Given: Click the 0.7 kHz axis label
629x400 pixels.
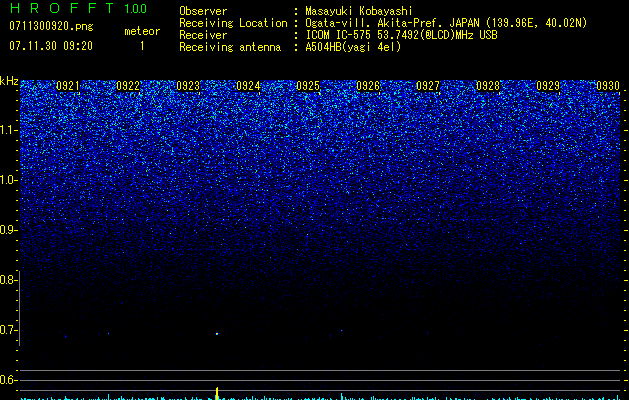Looking at the screenshot, I should tap(8, 330).
